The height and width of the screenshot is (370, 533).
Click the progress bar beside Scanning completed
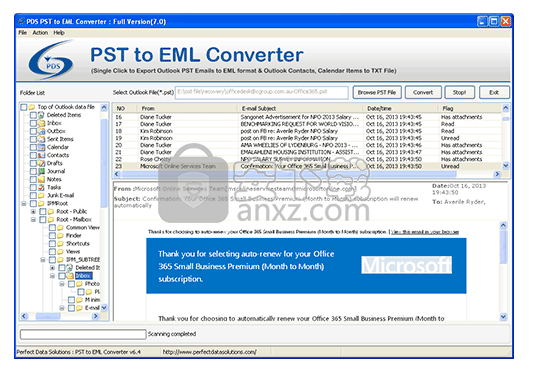tap(83, 334)
